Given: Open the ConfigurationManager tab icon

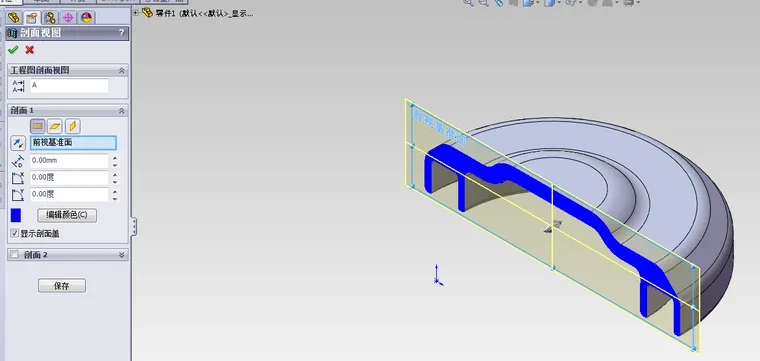Looking at the screenshot, I should click(50, 18).
